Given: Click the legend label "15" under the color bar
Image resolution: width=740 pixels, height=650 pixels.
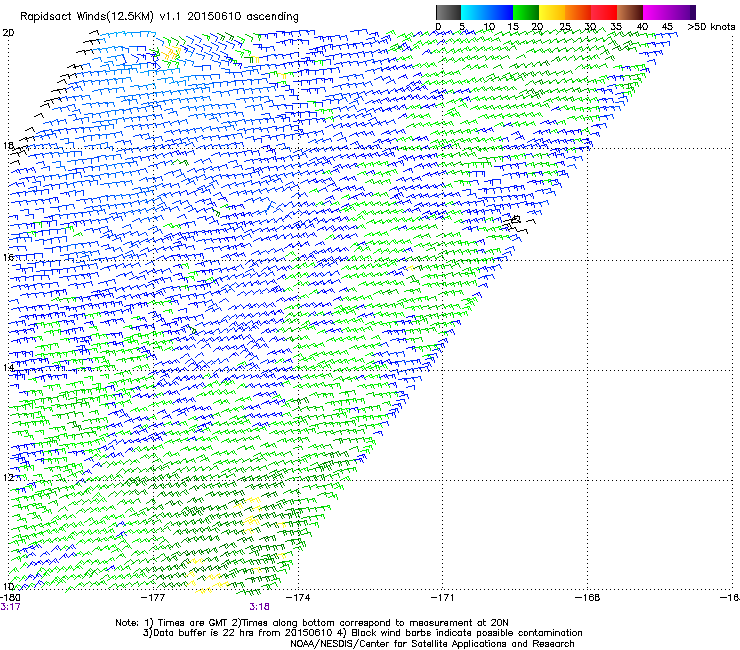Looking at the screenshot, I should pos(513,26).
